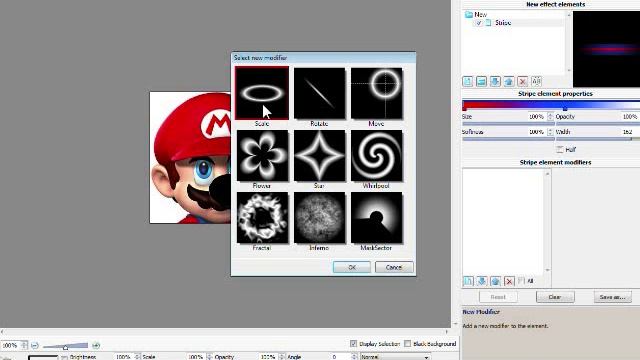640x360 pixels.
Task: Click the Softness slider bar
Action: coord(508,139)
